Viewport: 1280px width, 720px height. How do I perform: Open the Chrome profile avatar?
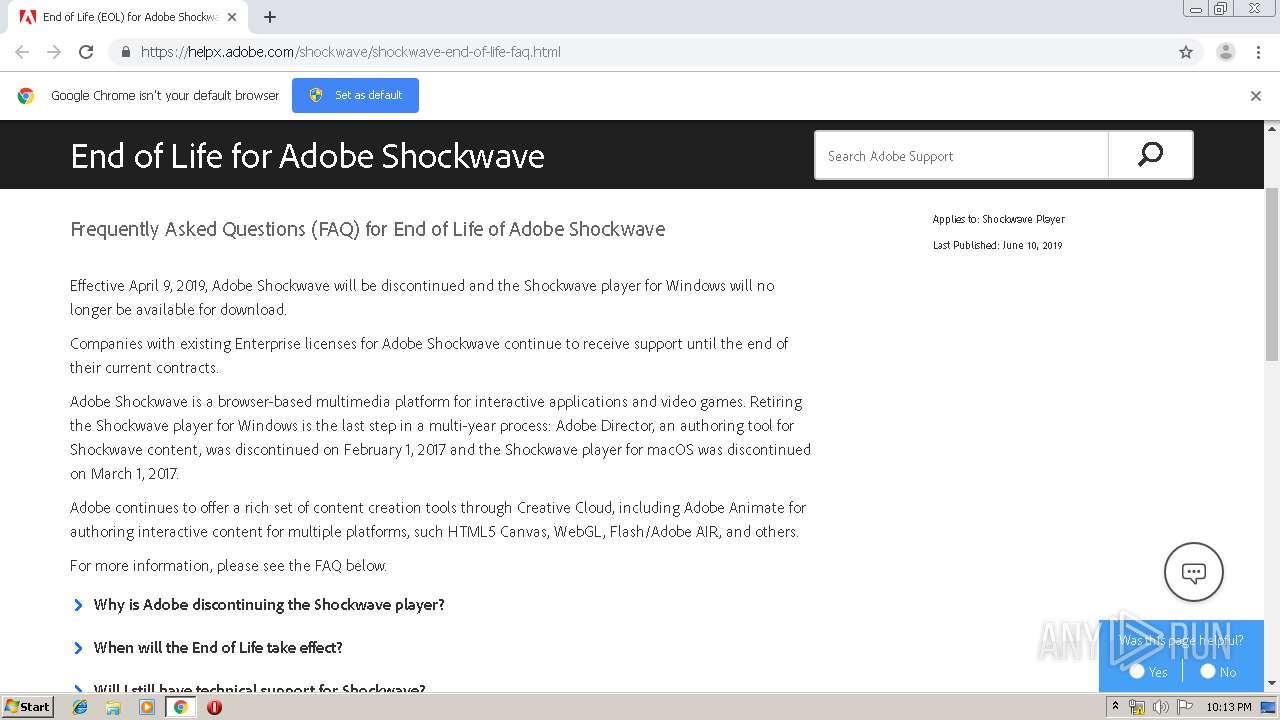(x=1226, y=52)
